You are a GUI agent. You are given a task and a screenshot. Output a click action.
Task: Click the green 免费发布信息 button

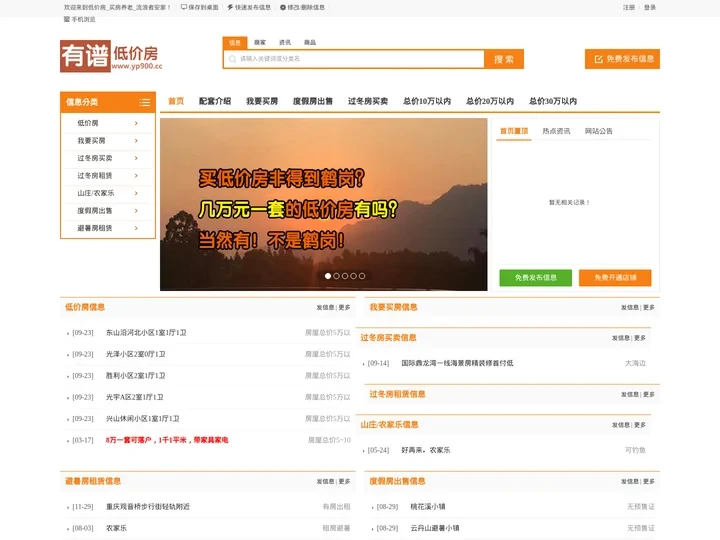(x=535, y=277)
